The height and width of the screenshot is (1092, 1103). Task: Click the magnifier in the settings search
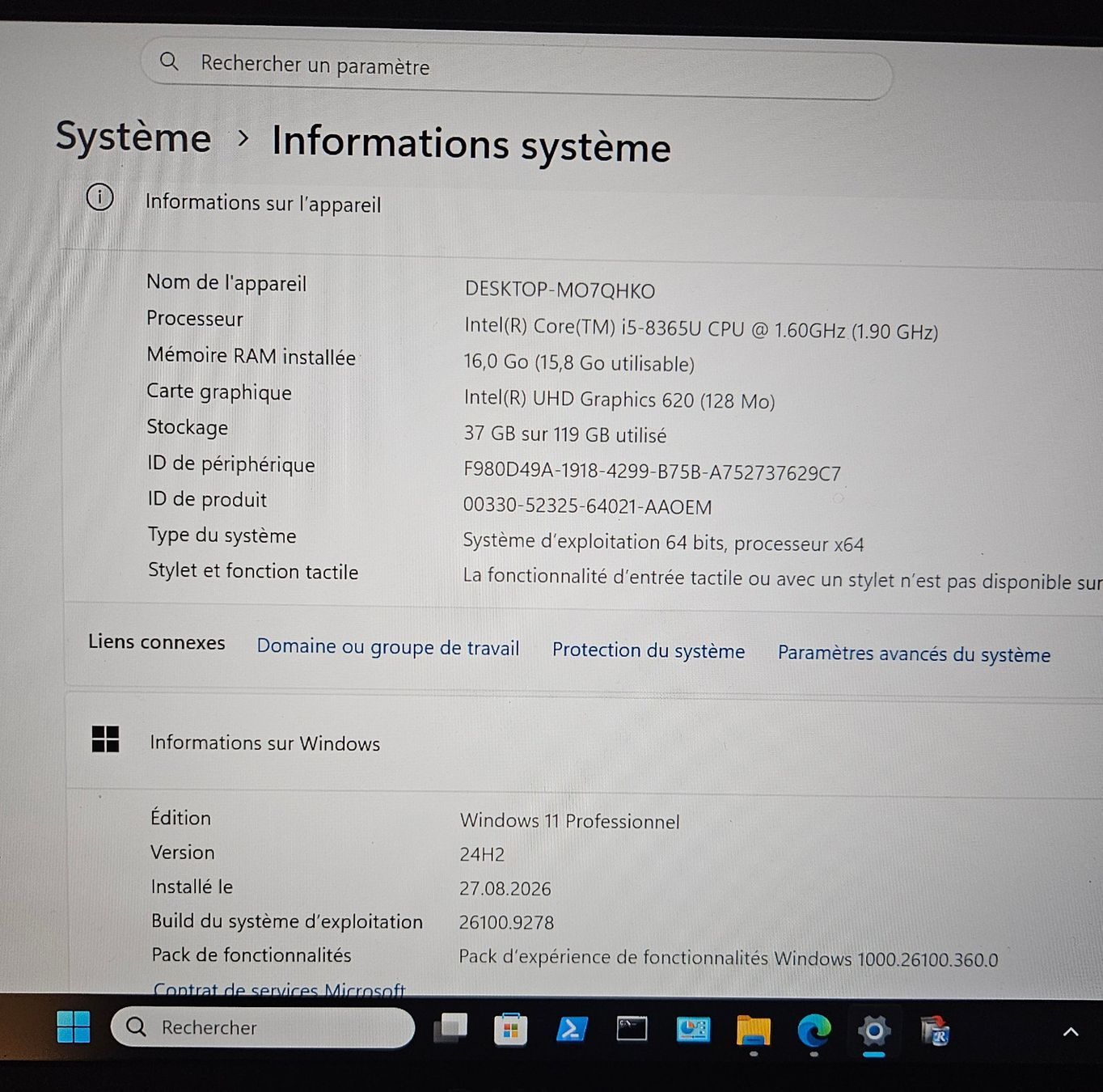click(x=169, y=61)
